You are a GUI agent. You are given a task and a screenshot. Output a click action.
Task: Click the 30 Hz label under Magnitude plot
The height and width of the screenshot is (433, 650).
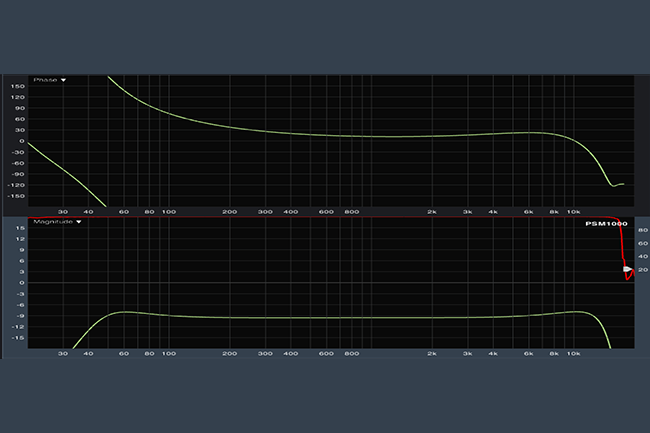click(63, 354)
